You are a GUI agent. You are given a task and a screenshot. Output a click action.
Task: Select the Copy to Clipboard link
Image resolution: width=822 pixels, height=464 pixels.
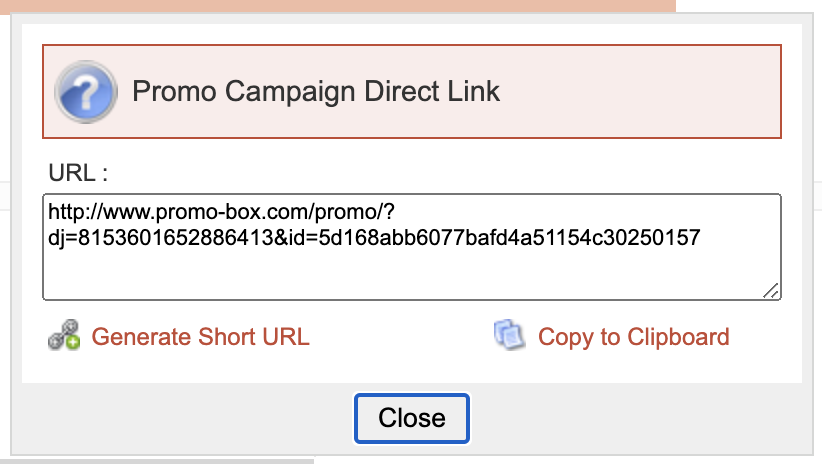[633, 337]
